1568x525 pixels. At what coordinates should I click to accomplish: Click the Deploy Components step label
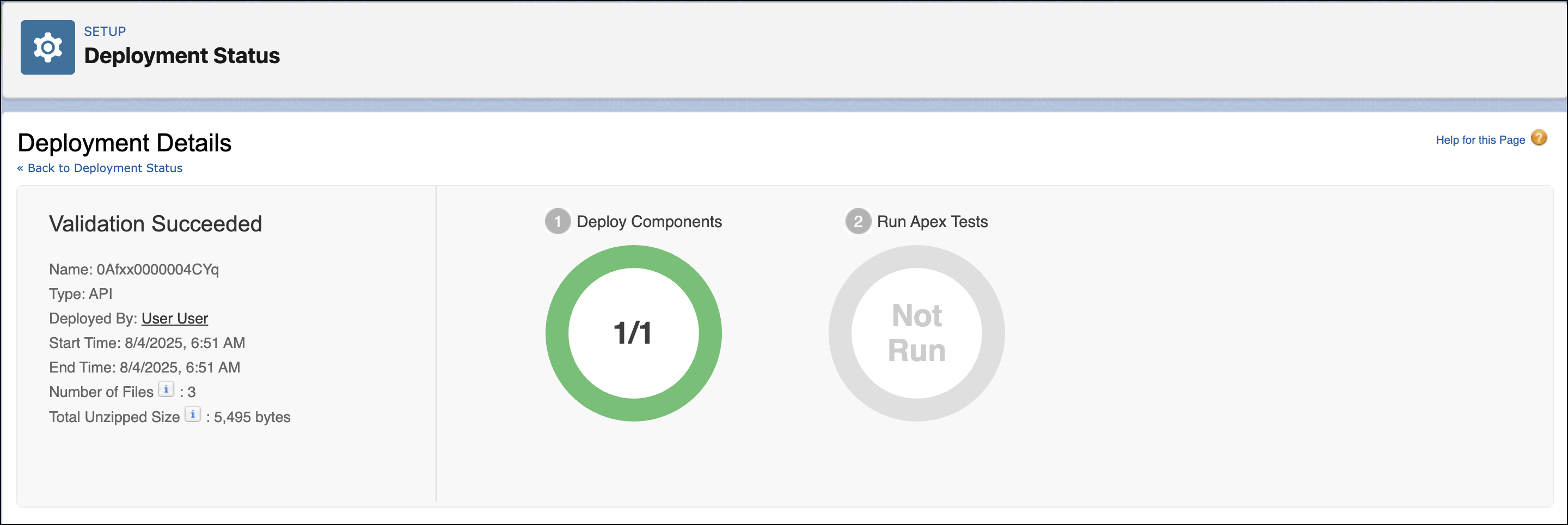coord(648,222)
